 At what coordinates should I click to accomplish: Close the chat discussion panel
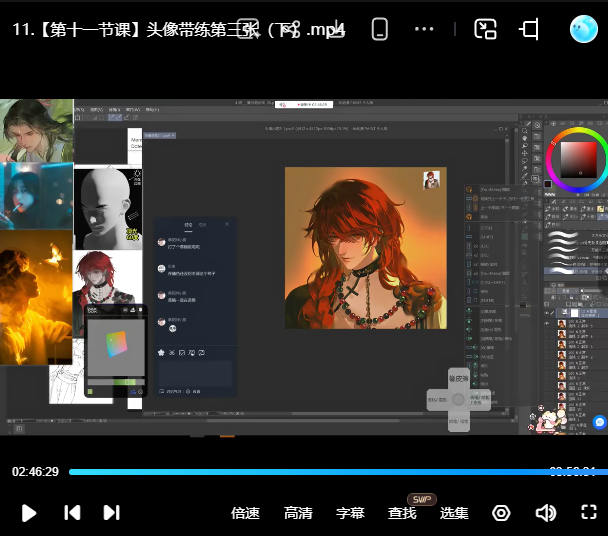[227, 224]
